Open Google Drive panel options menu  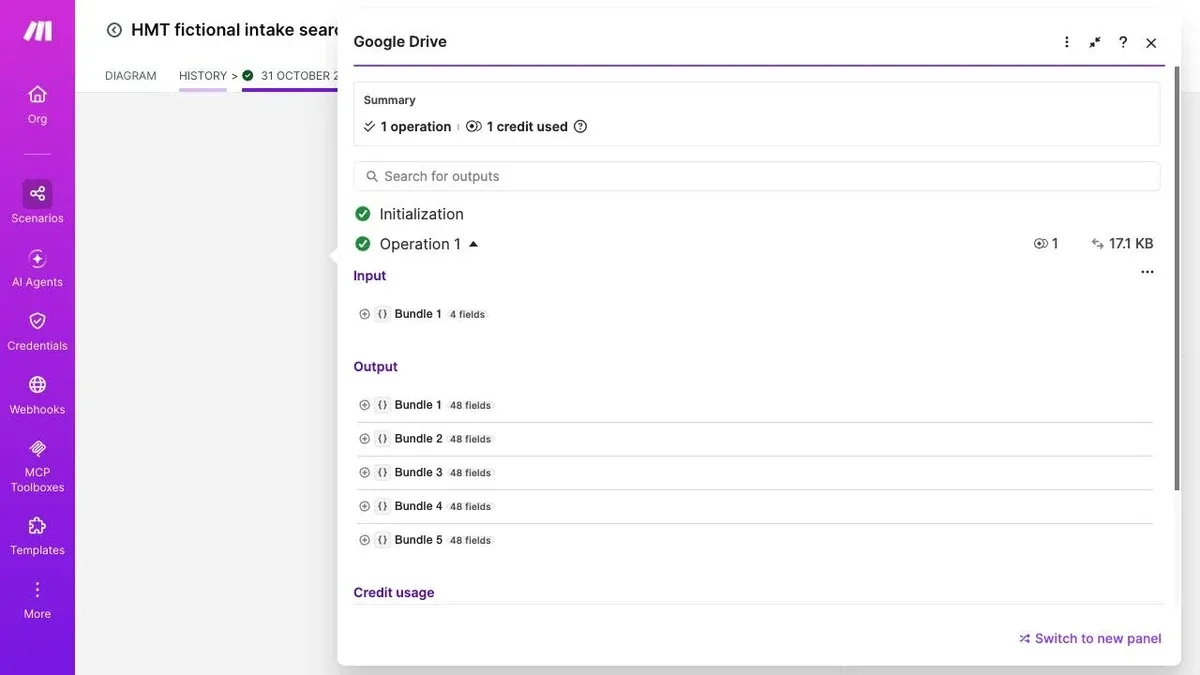click(1067, 42)
